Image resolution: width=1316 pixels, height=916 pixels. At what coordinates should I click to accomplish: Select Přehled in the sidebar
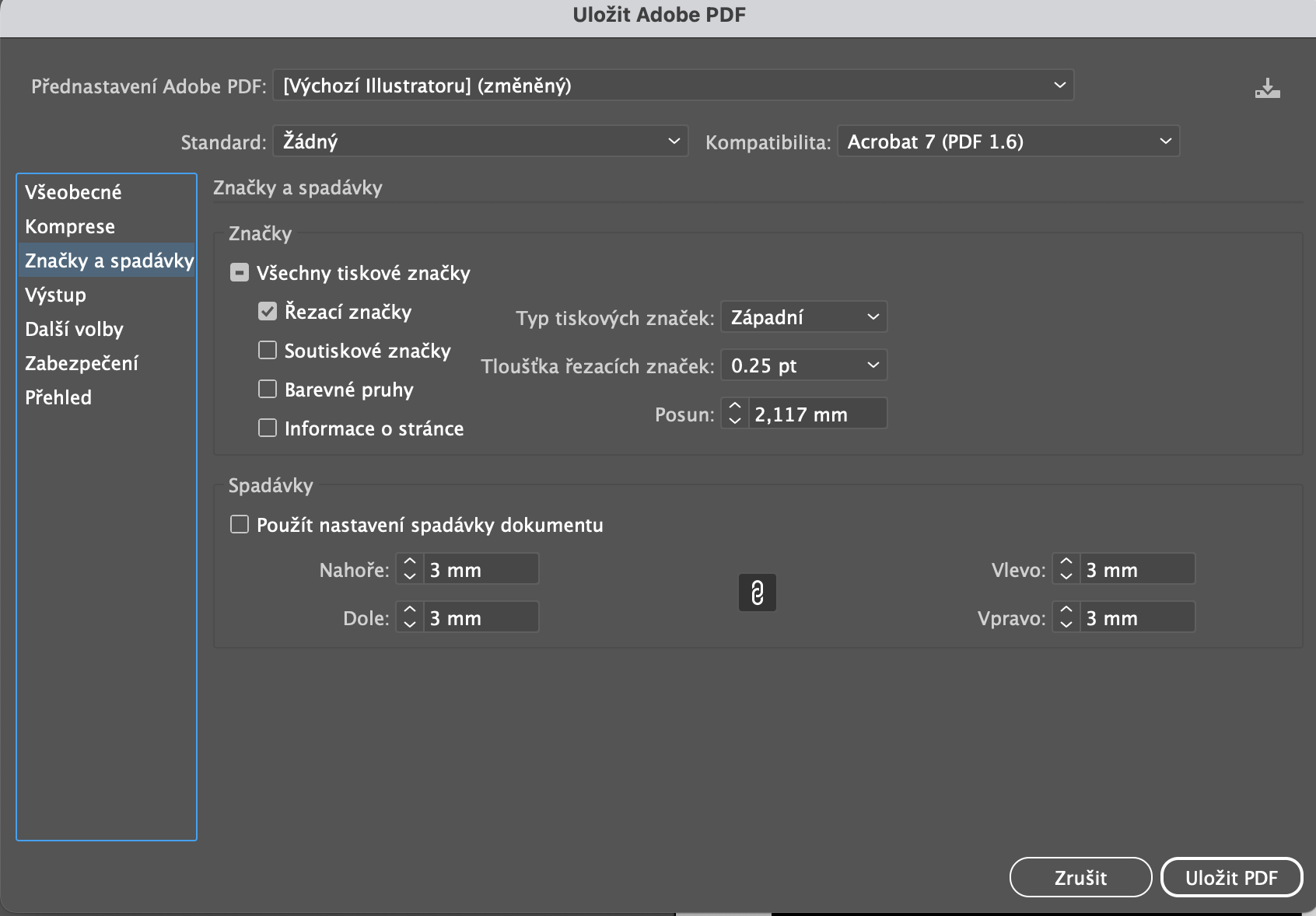tap(107, 397)
